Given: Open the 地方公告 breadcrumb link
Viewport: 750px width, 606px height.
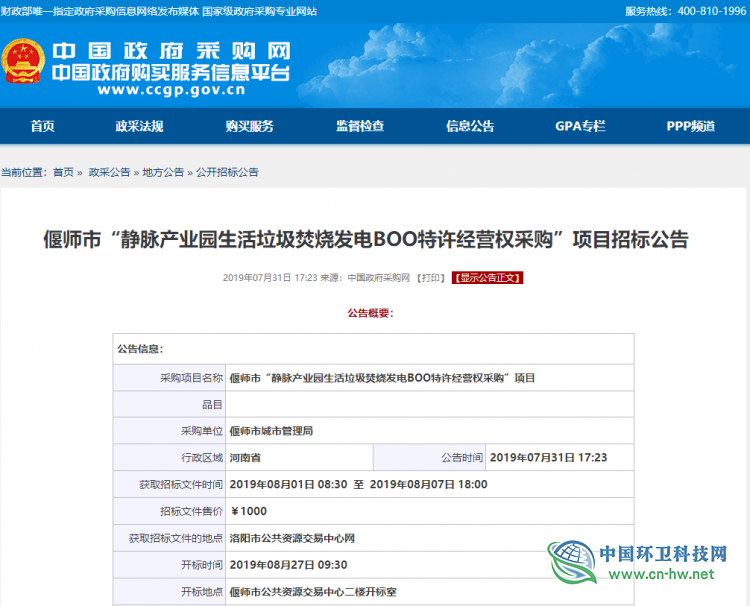Looking at the screenshot, I should 163,172.
